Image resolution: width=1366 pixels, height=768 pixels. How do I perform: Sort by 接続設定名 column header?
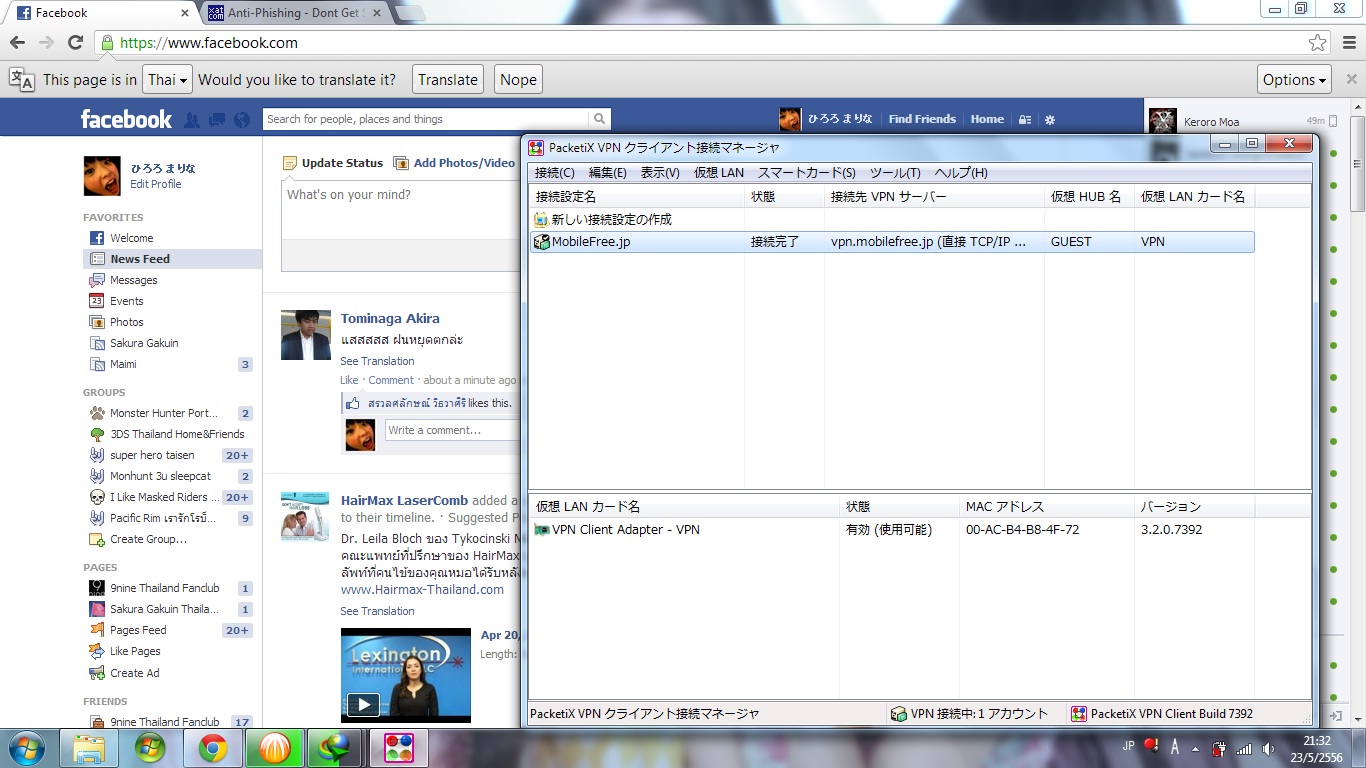pos(637,197)
